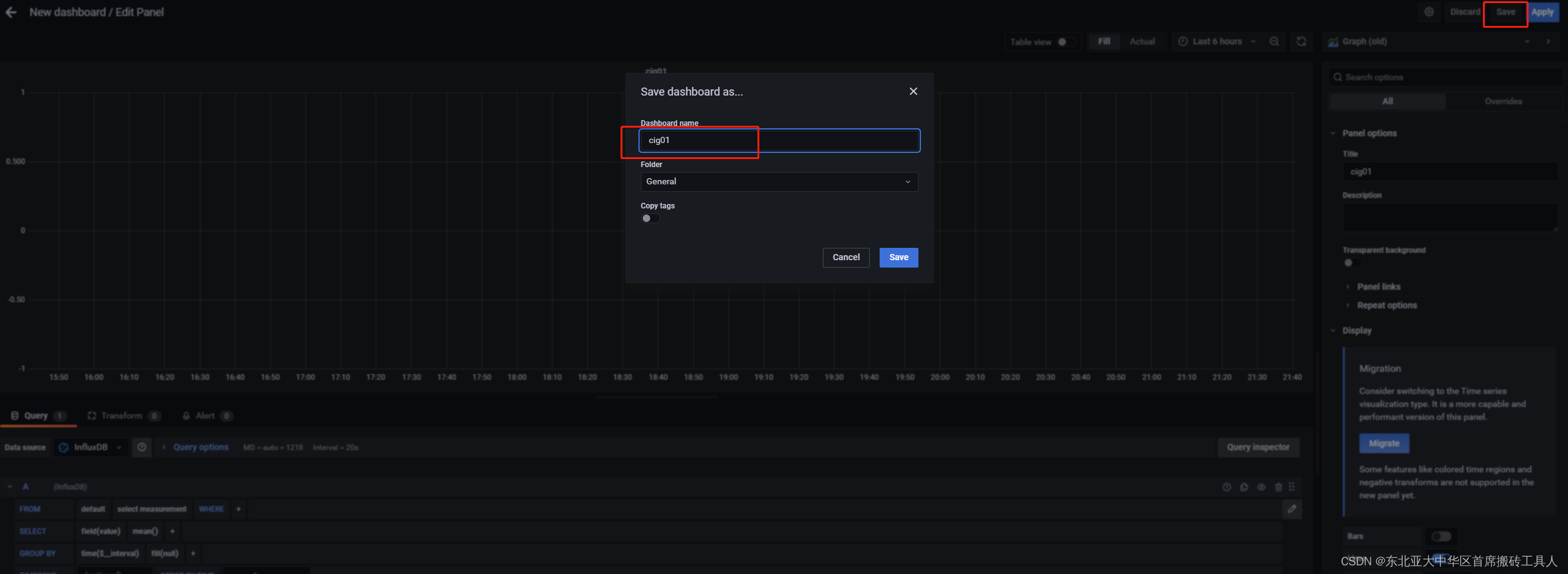This screenshot has height=574, width=1568.
Task: Toggle Transparent background switch
Action: [1352, 263]
